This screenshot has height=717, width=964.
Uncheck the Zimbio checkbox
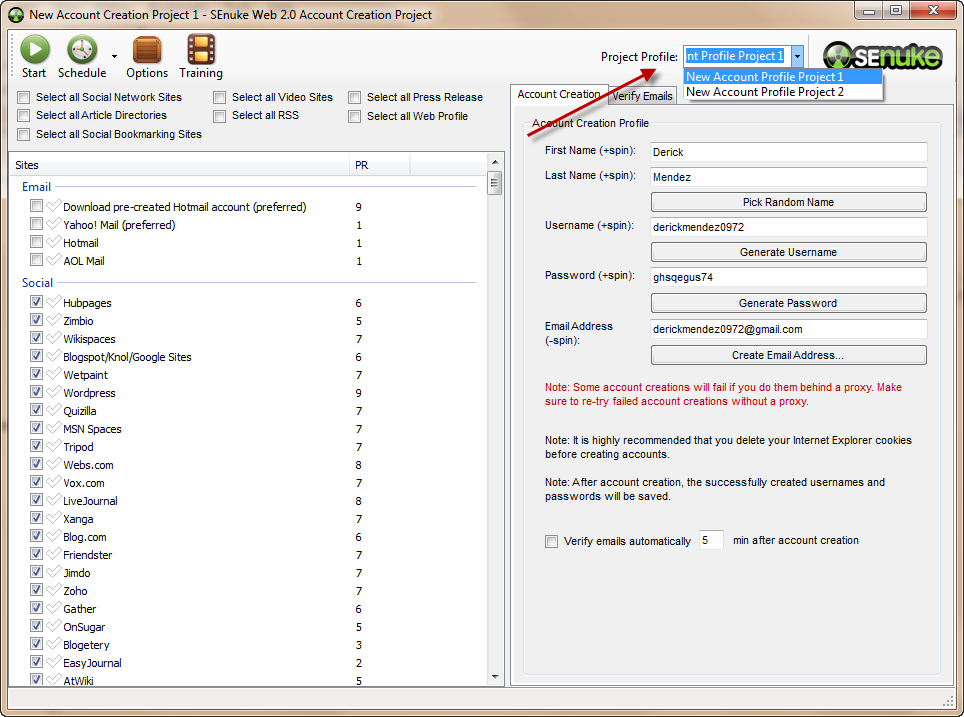coord(36,319)
